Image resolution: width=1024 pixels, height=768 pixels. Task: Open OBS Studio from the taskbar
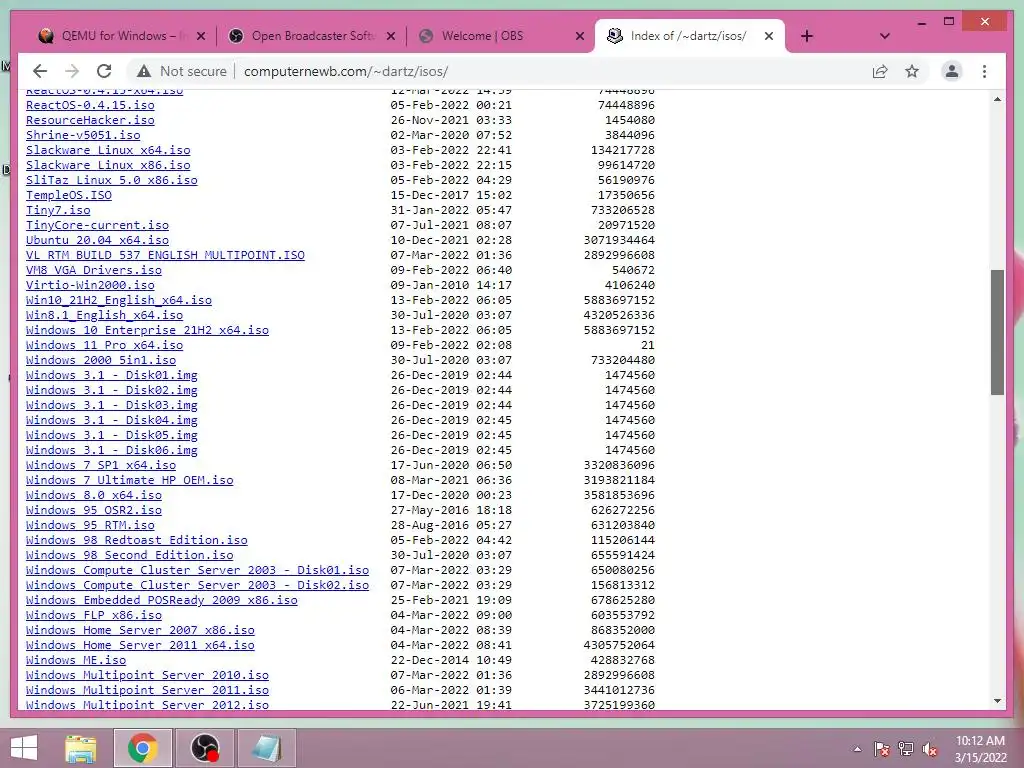[204, 748]
